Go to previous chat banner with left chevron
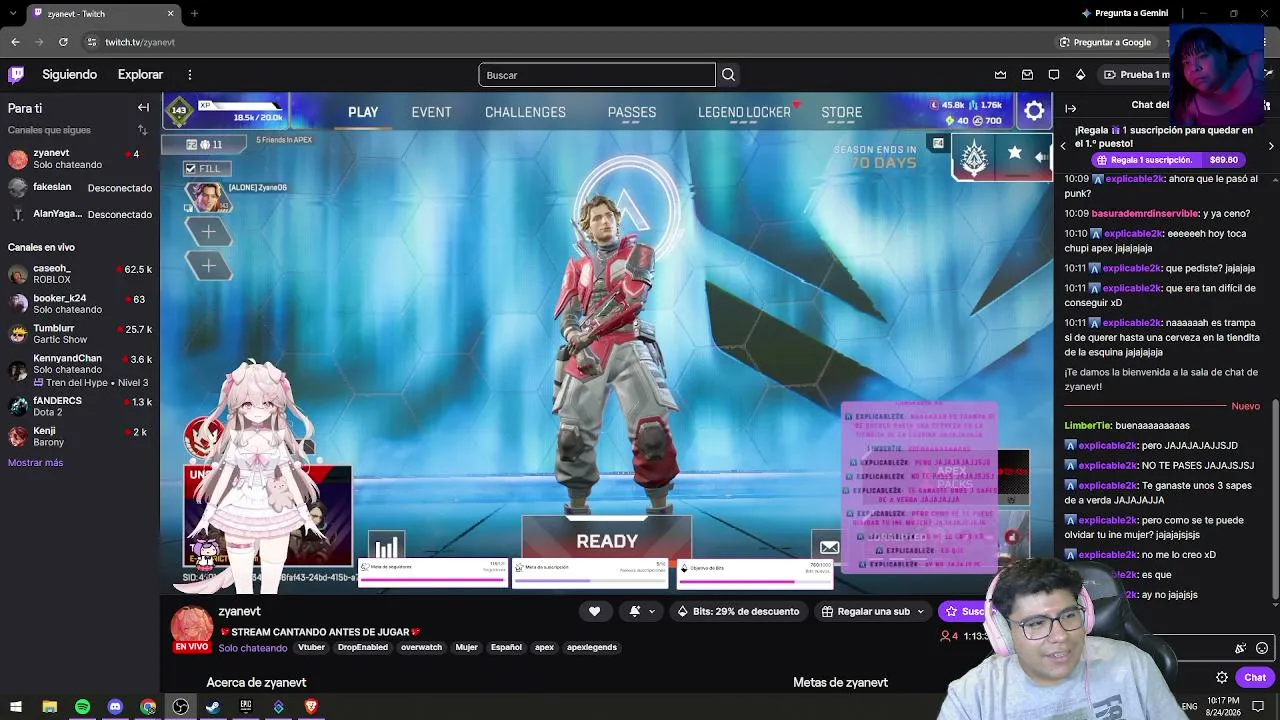 click(1063, 146)
